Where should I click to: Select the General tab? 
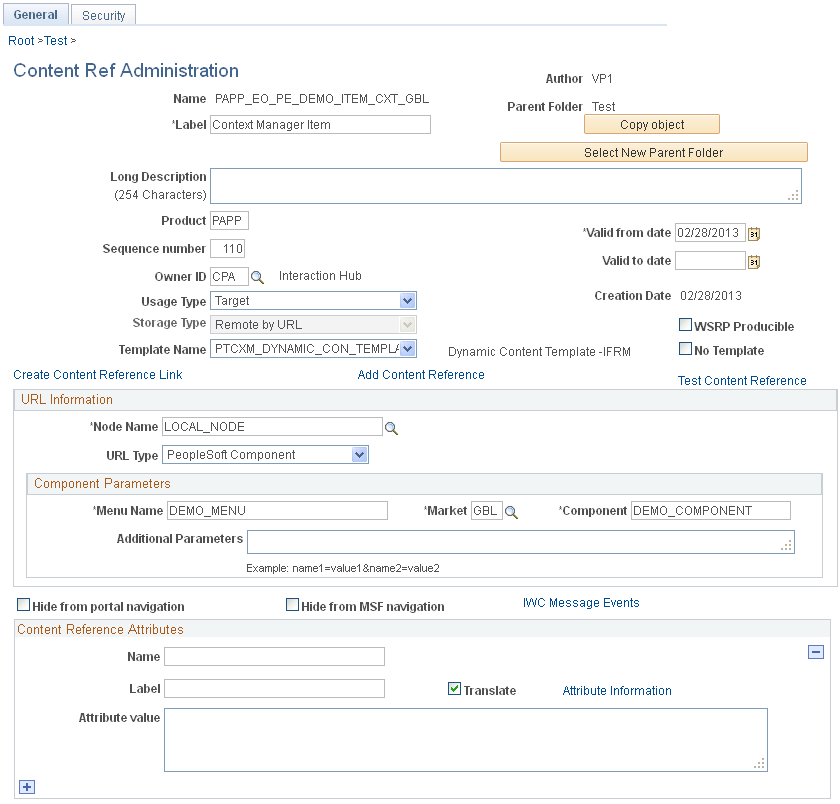(x=36, y=15)
